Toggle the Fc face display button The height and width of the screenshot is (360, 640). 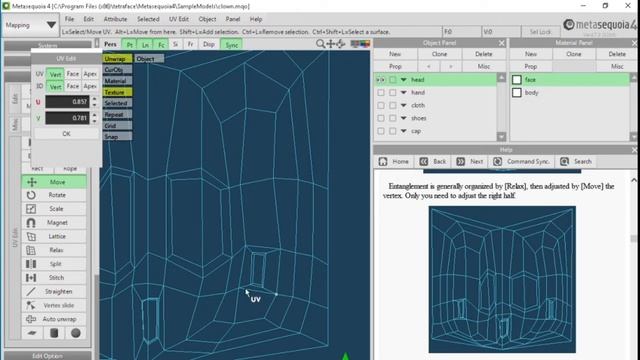tap(161, 45)
